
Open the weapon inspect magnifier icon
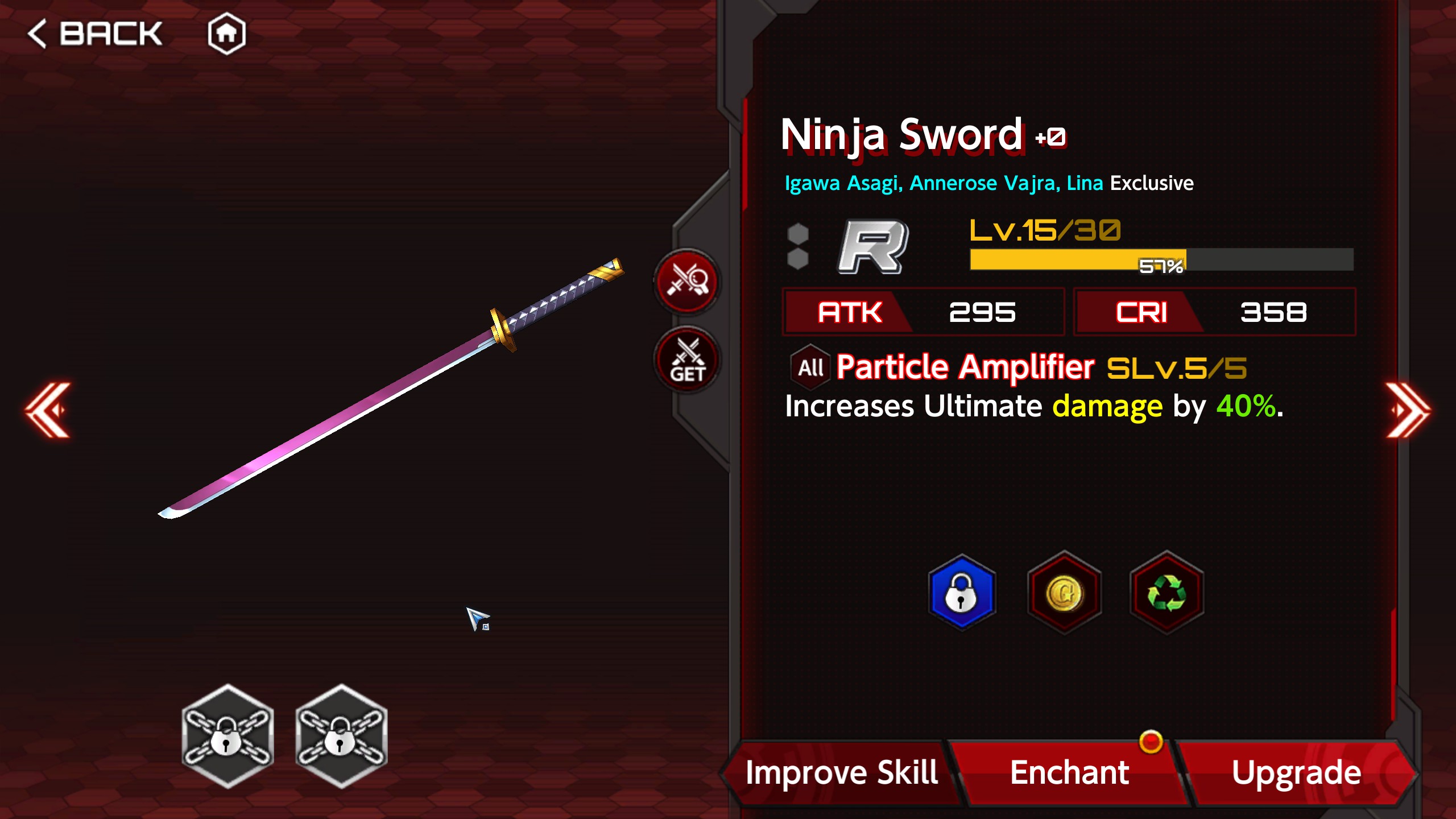[687, 281]
